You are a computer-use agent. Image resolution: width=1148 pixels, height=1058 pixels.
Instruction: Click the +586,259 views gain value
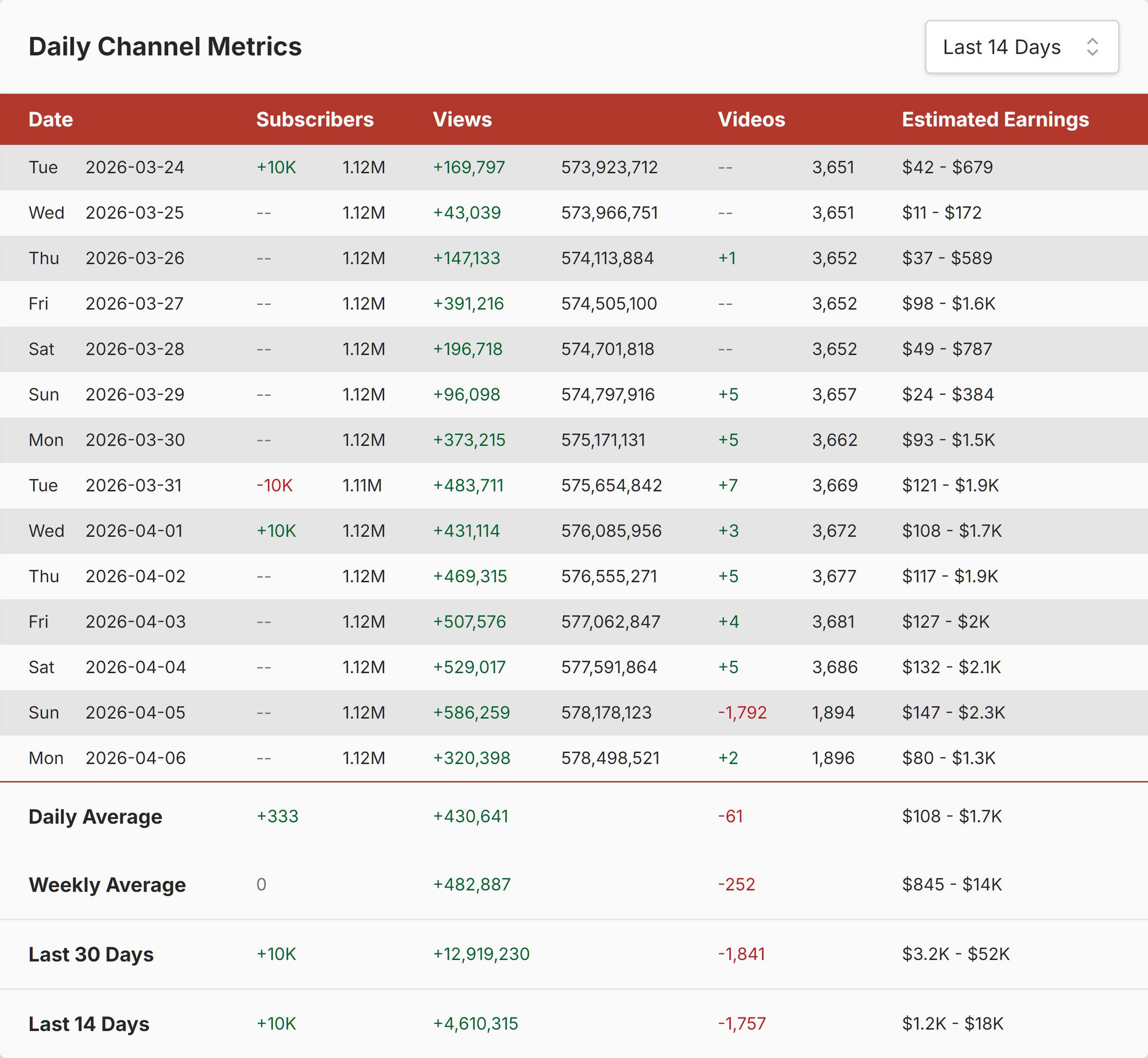(x=471, y=712)
